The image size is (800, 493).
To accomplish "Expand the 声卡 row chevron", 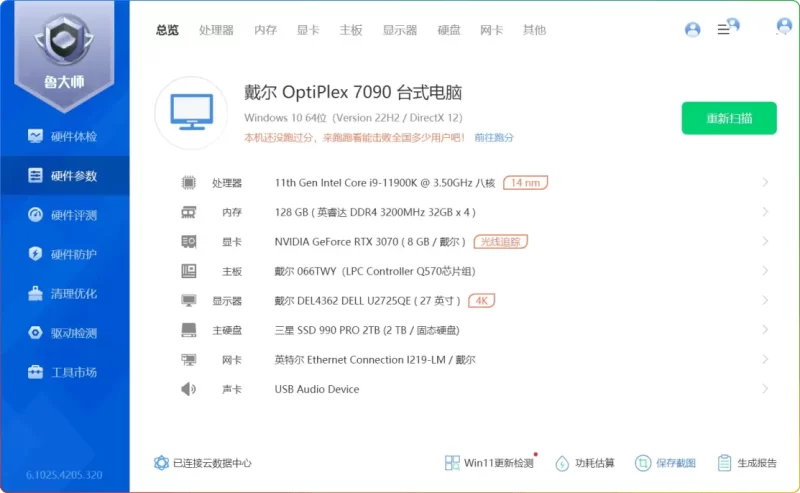I will coord(765,389).
